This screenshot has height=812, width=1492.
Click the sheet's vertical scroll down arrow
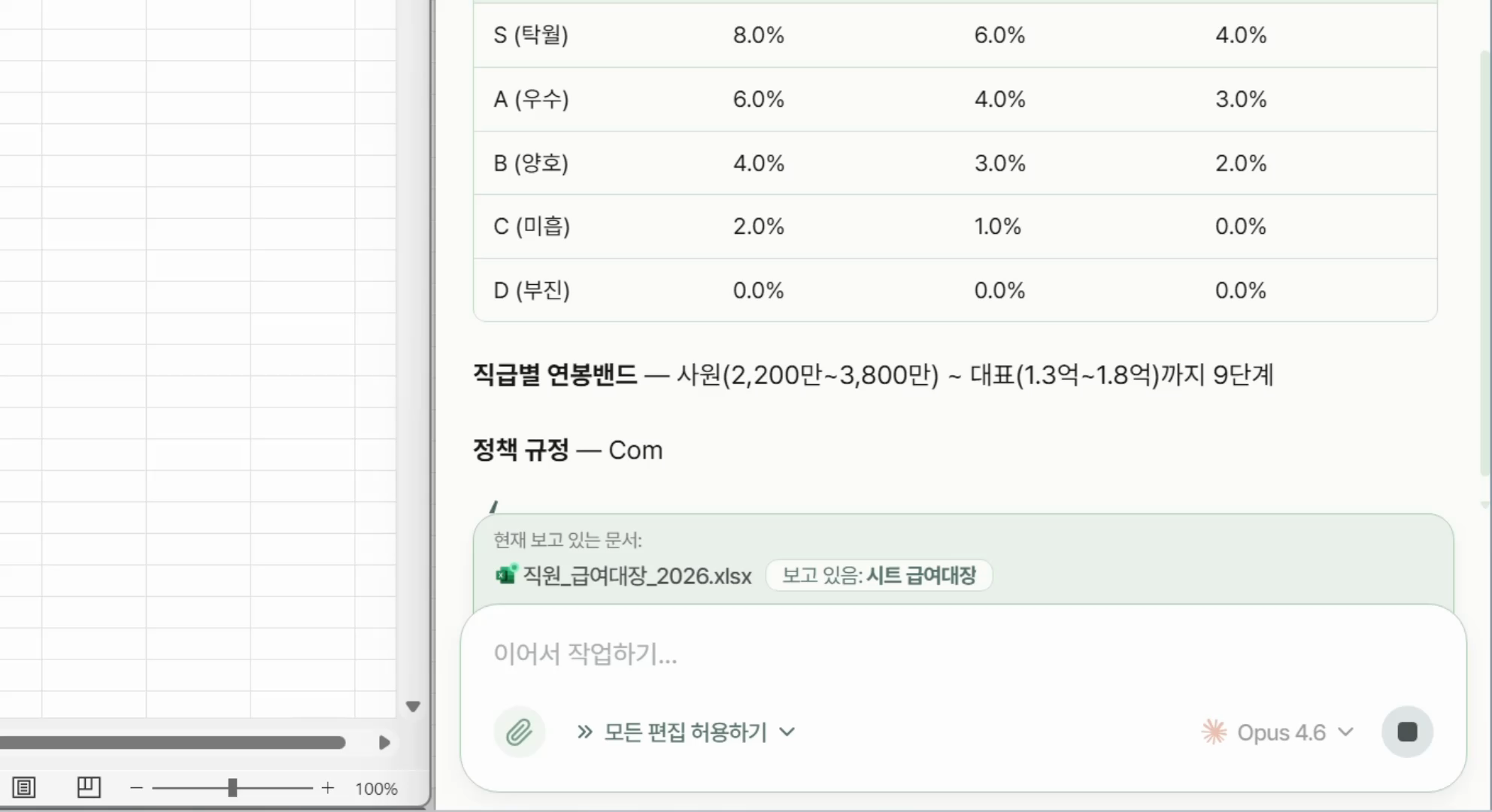point(413,706)
